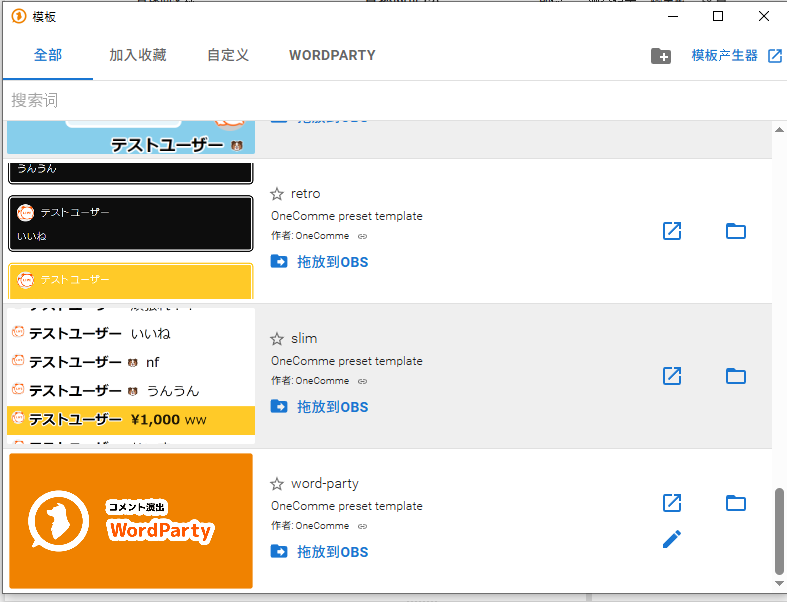Screen dimensions: 787x602
Task: Open retro template in new window
Action: pos(672,231)
